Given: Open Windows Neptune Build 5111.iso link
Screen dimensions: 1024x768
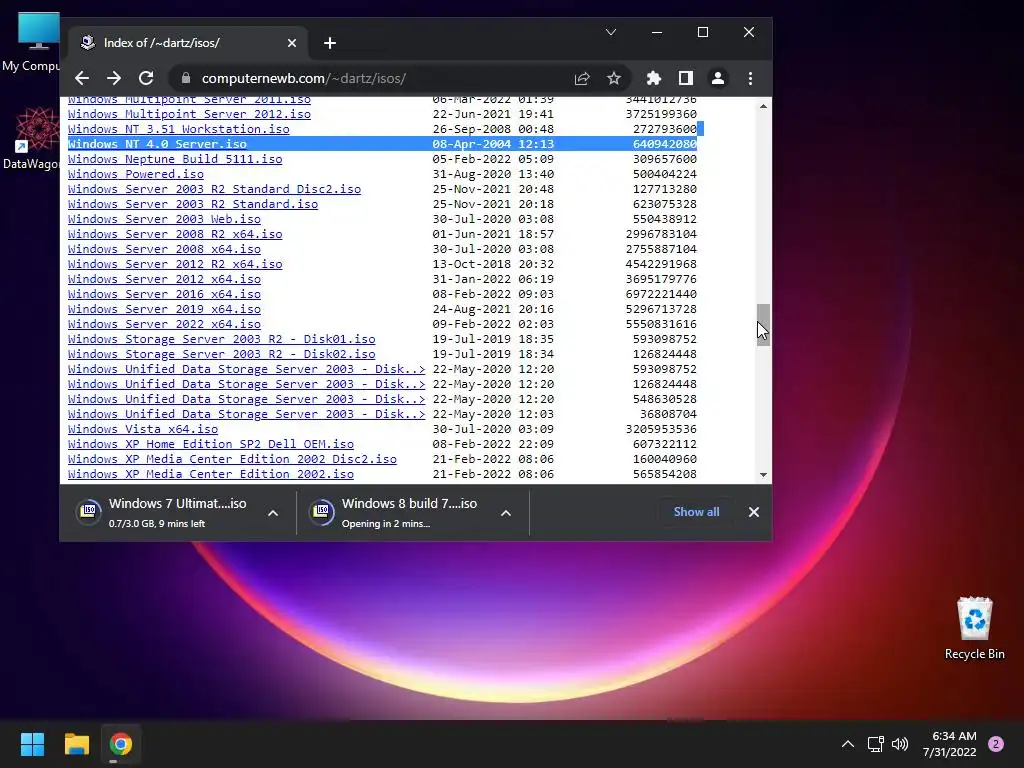Looking at the screenshot, I should 175,159.
